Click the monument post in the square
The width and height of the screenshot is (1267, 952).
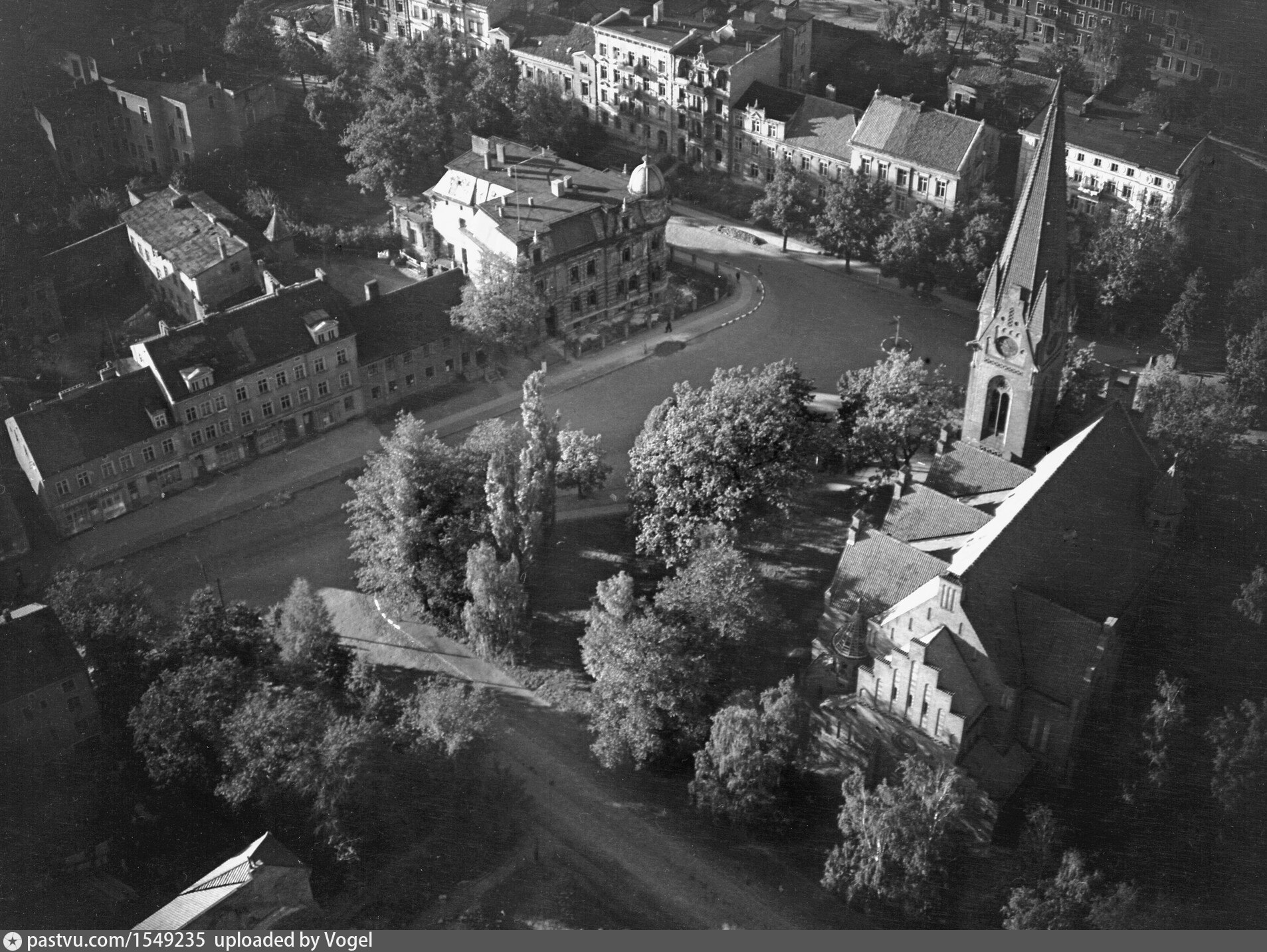(x=896, y=332)
